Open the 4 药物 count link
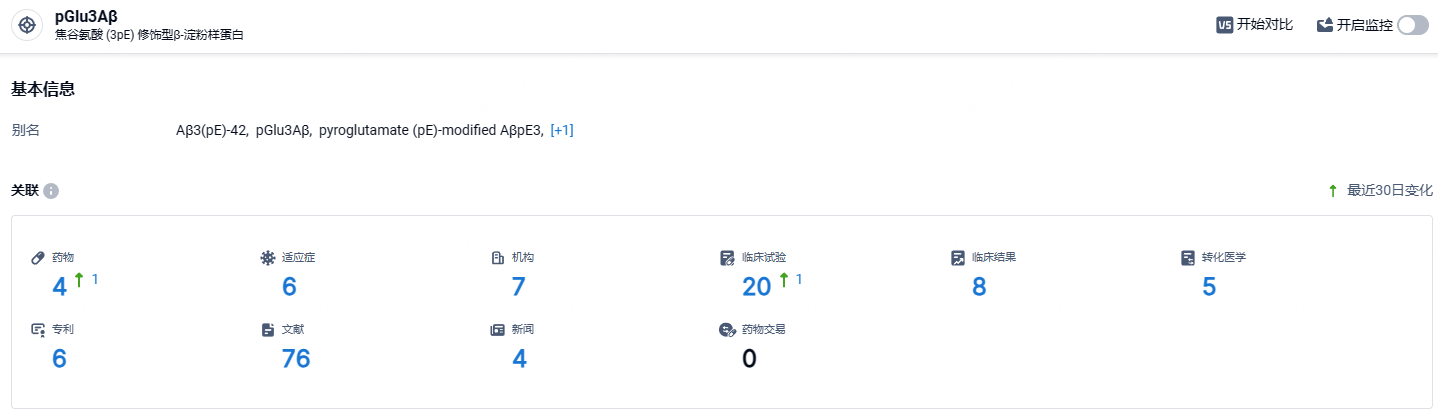1438x412 pixels. pyautogui.click(x=59, y=287)
